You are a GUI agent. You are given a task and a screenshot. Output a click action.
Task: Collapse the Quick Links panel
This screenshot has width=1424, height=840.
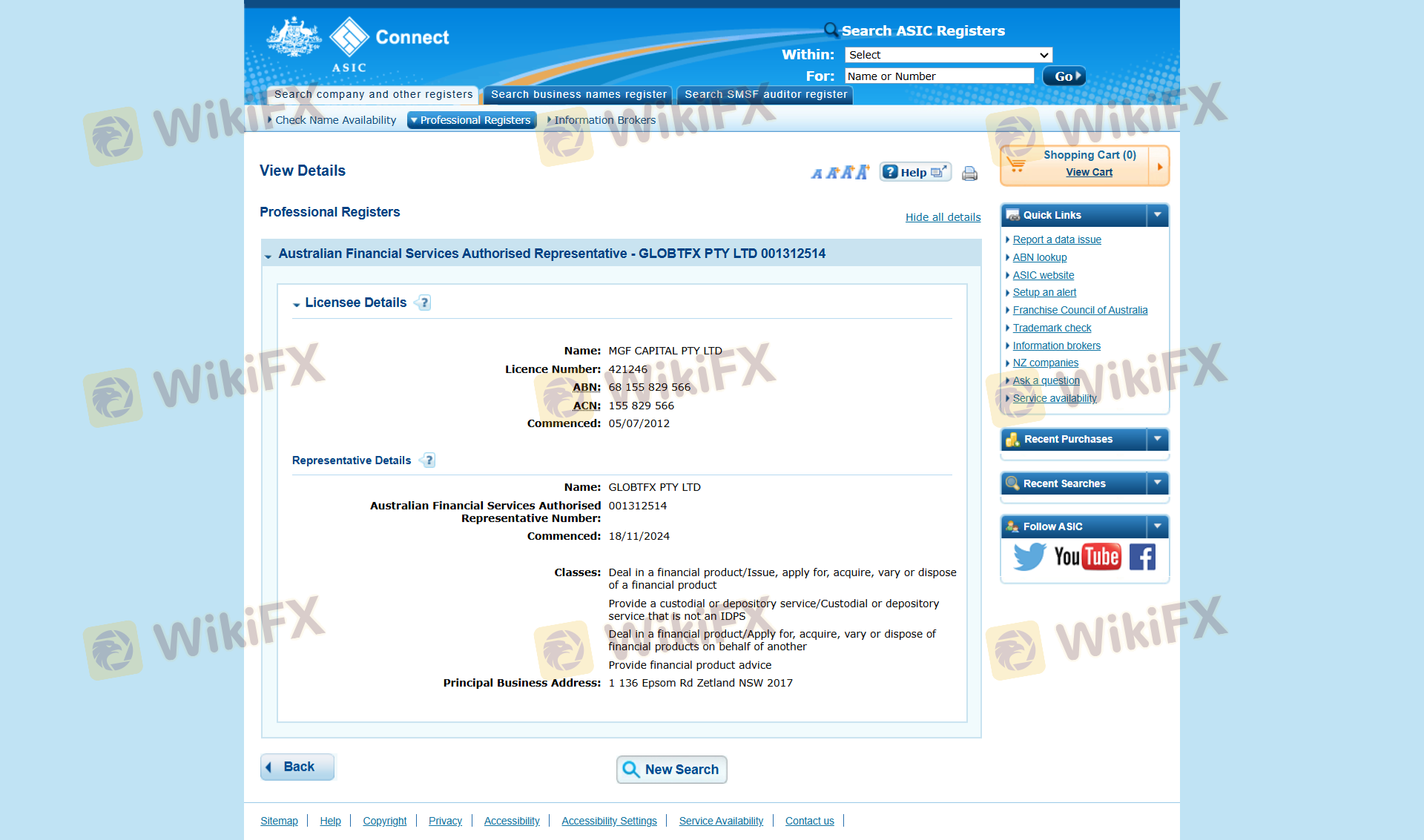[1157, 215]
